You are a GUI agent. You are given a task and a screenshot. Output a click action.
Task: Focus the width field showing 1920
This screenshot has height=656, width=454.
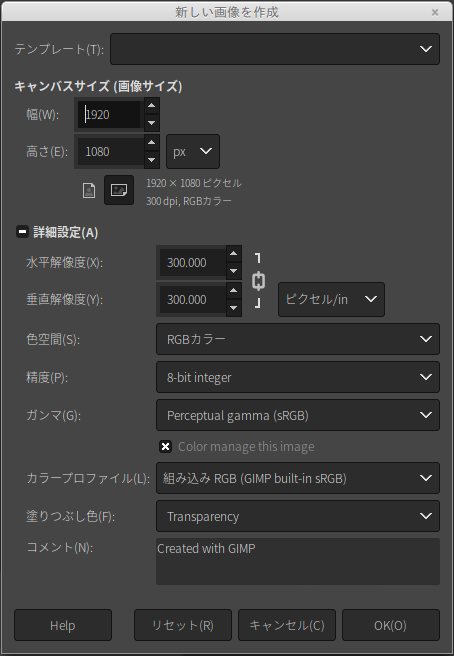click(x=110, y=115)
